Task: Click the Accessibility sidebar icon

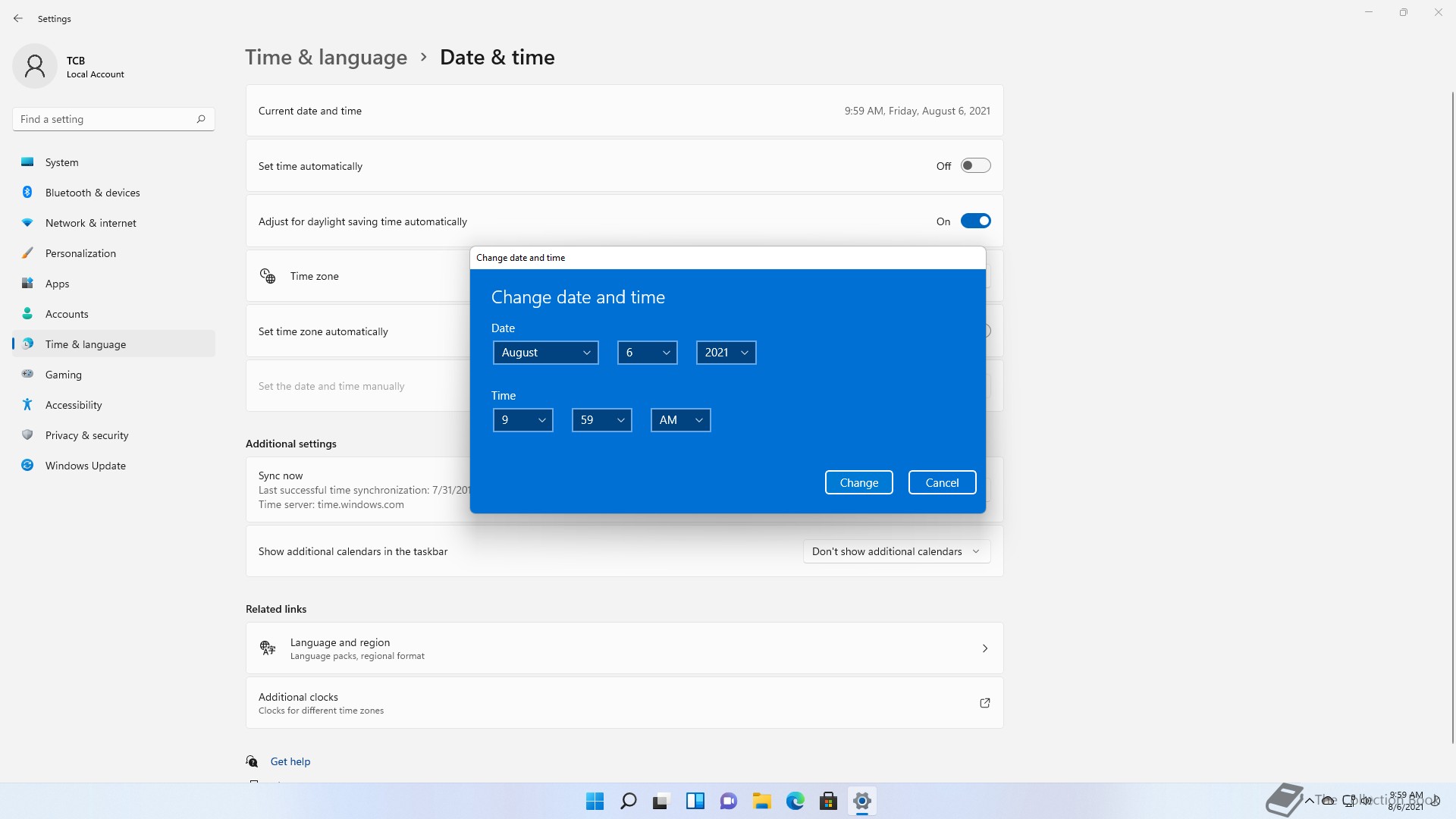Action: 27,405
